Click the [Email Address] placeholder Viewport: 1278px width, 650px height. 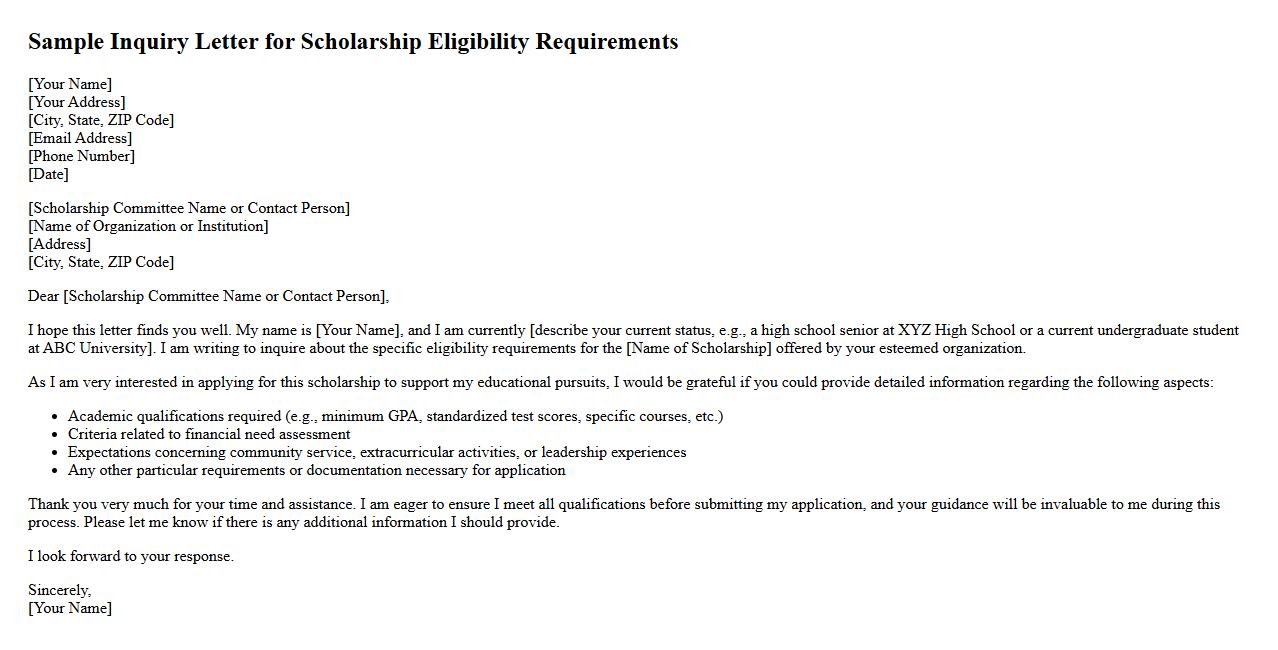(80, 138)
